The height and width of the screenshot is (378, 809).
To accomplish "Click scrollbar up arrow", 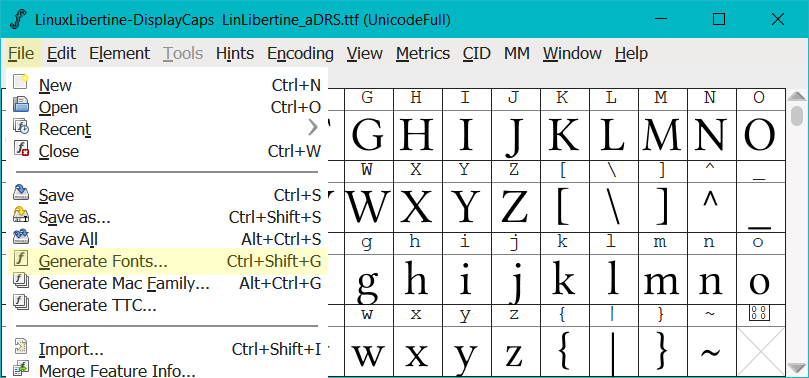I will (x=798, y=96).
